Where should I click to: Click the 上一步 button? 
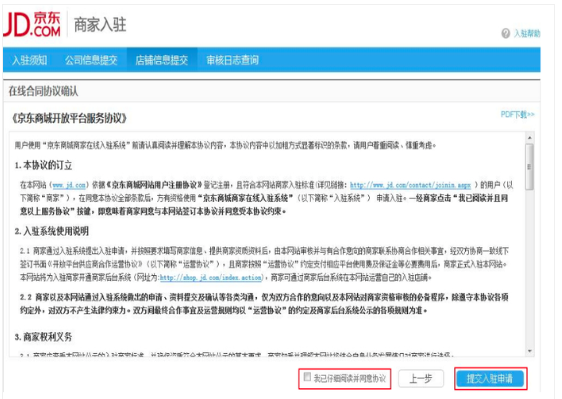point(421,379)
